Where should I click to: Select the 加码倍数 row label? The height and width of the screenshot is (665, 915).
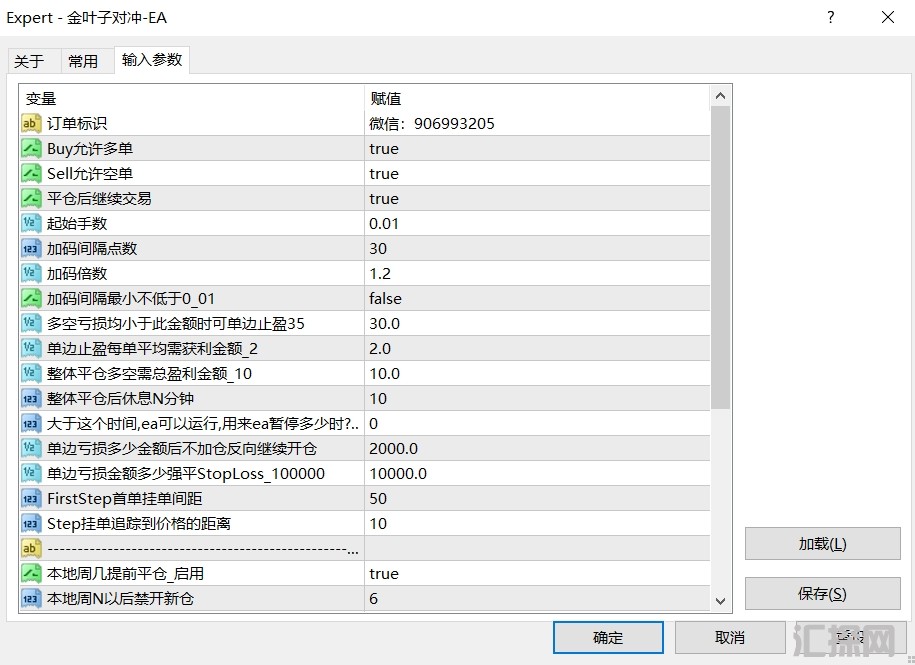click(x=77, y=274)
